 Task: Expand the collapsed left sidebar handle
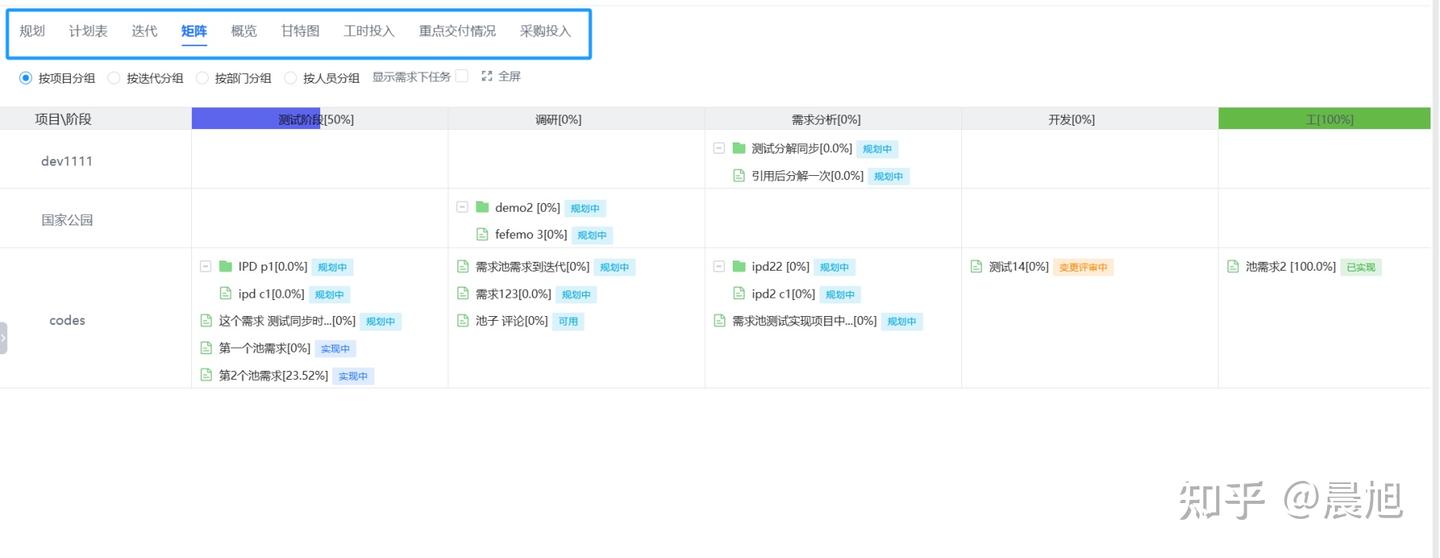coord(4,338)
